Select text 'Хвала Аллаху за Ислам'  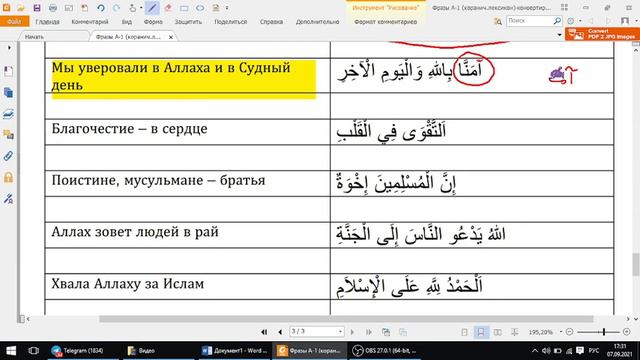coord(127,284)
